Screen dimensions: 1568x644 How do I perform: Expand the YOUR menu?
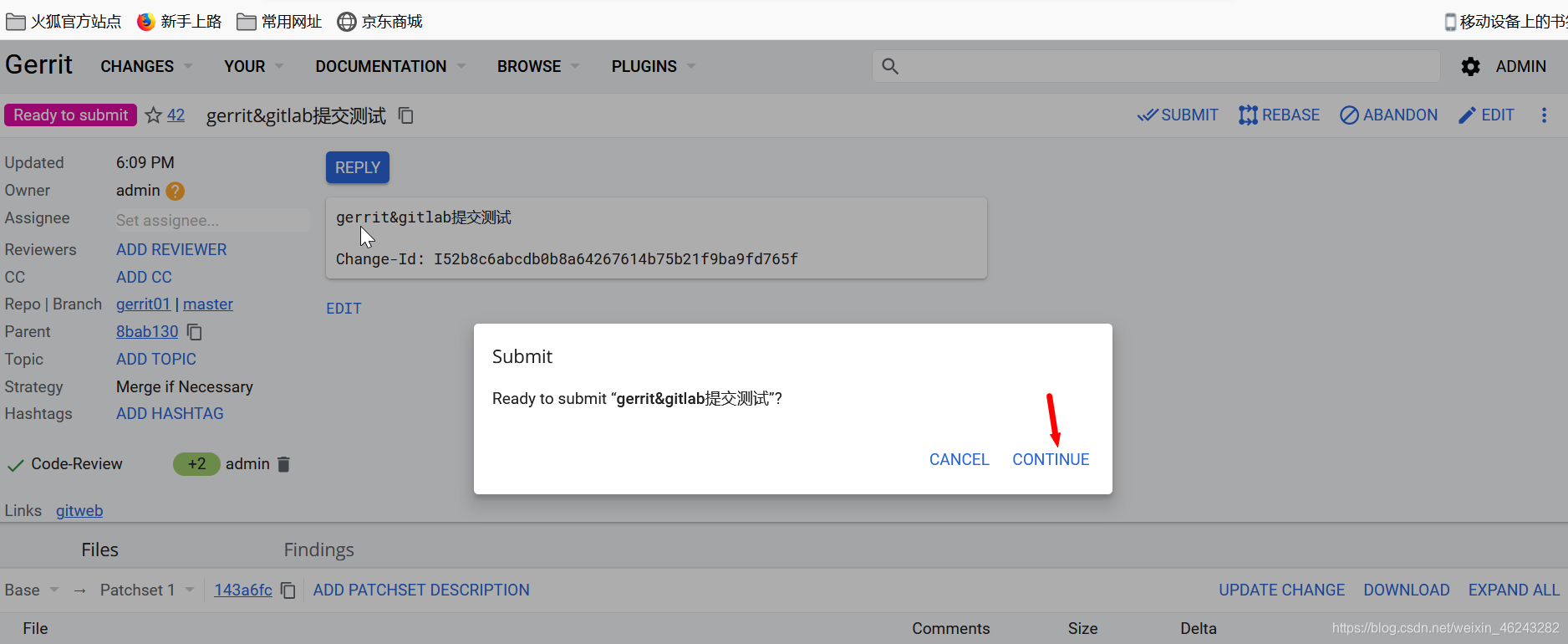pos(253,66)
